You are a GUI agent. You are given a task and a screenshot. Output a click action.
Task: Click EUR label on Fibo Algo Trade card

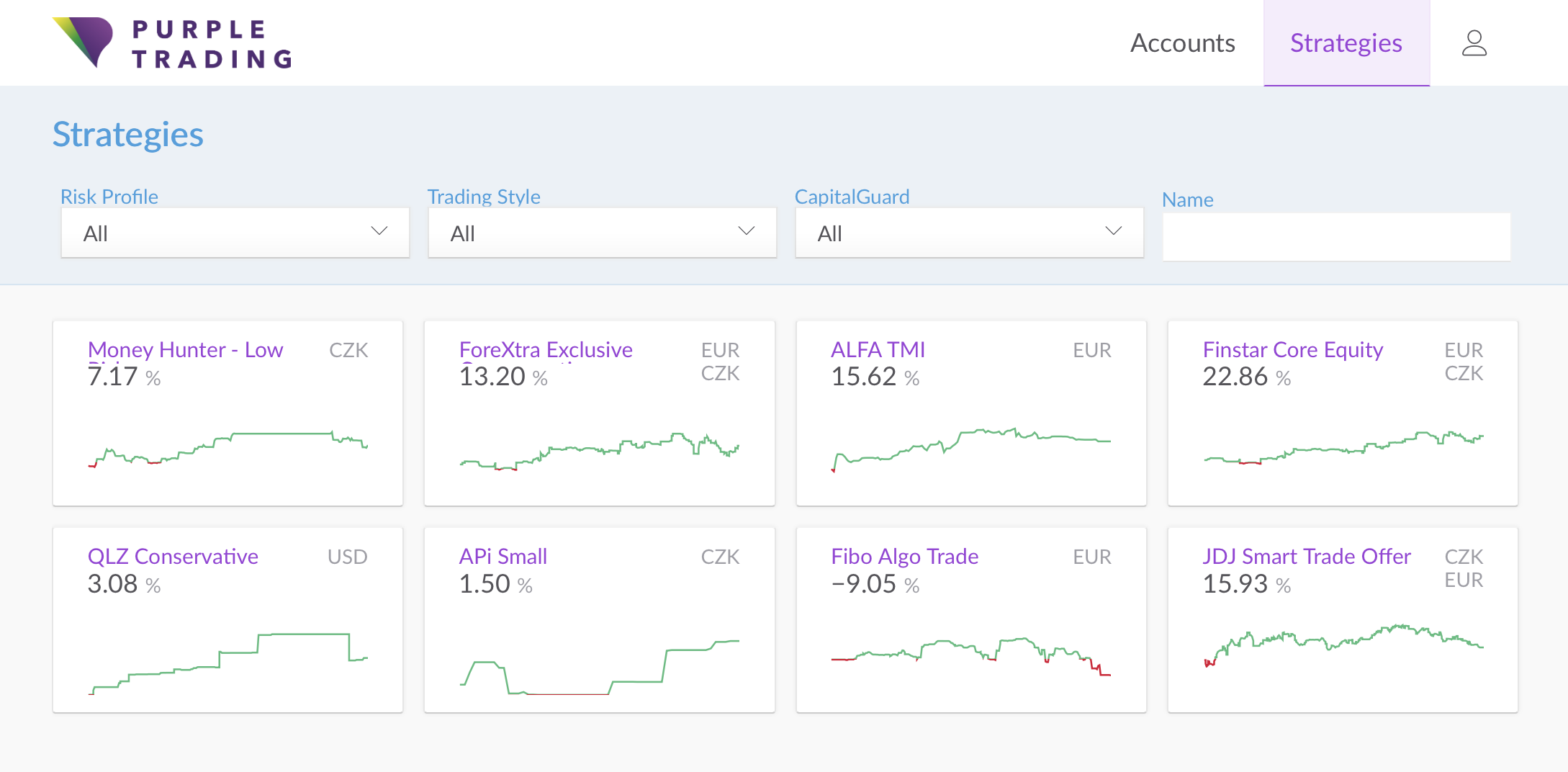pyautogui.click(x=1091, y=557)
